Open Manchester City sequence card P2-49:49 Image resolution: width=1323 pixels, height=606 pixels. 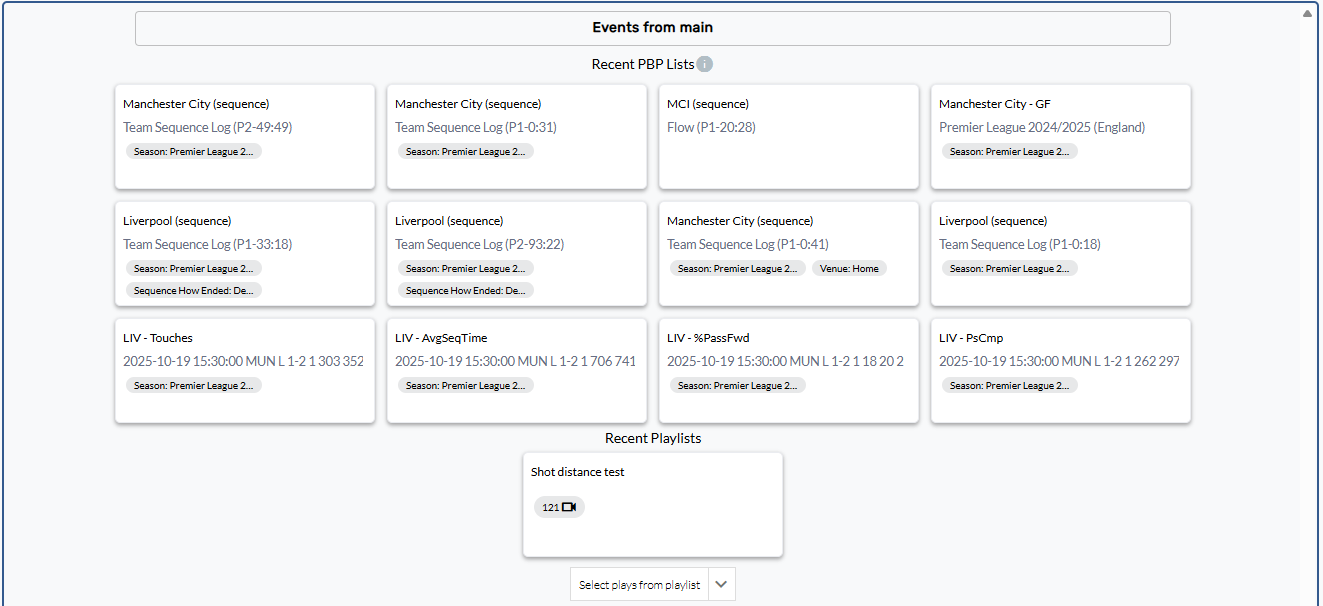[x=245, y=136]
